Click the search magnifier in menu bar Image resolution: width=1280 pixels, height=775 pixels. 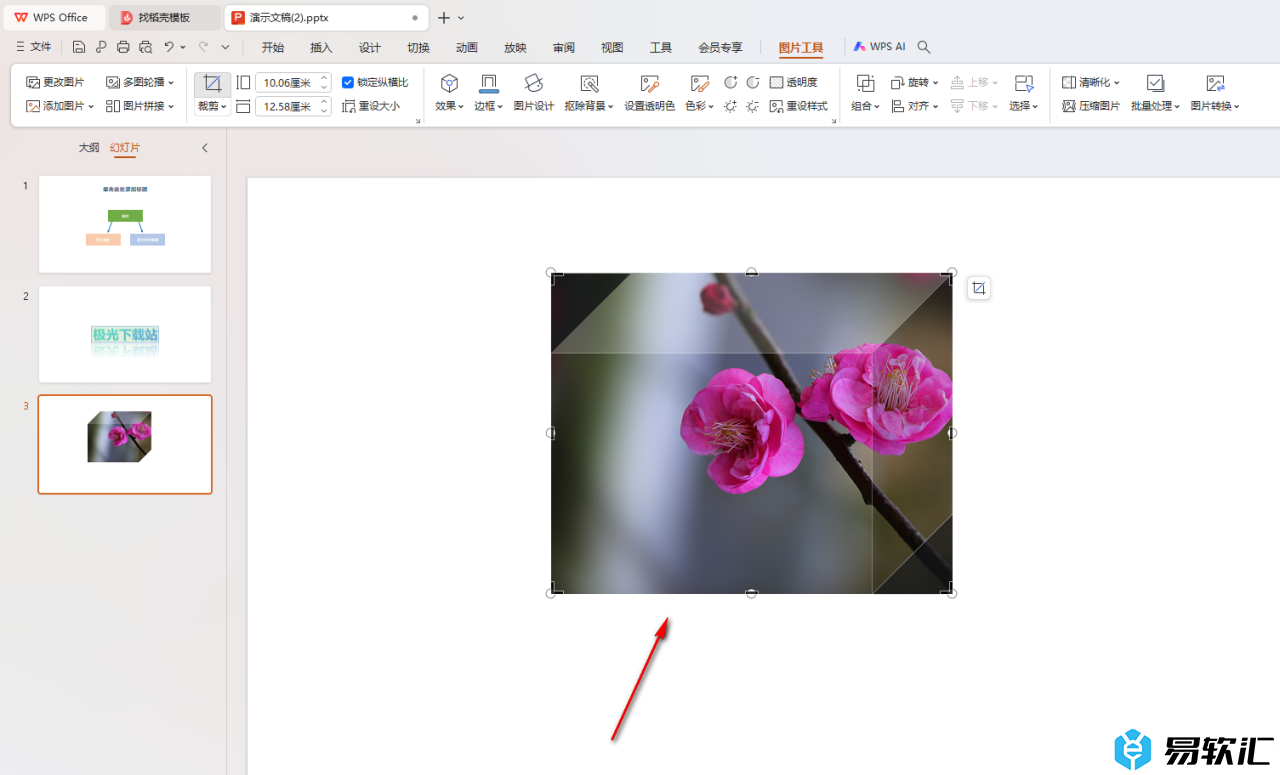[x=924, y=47]
